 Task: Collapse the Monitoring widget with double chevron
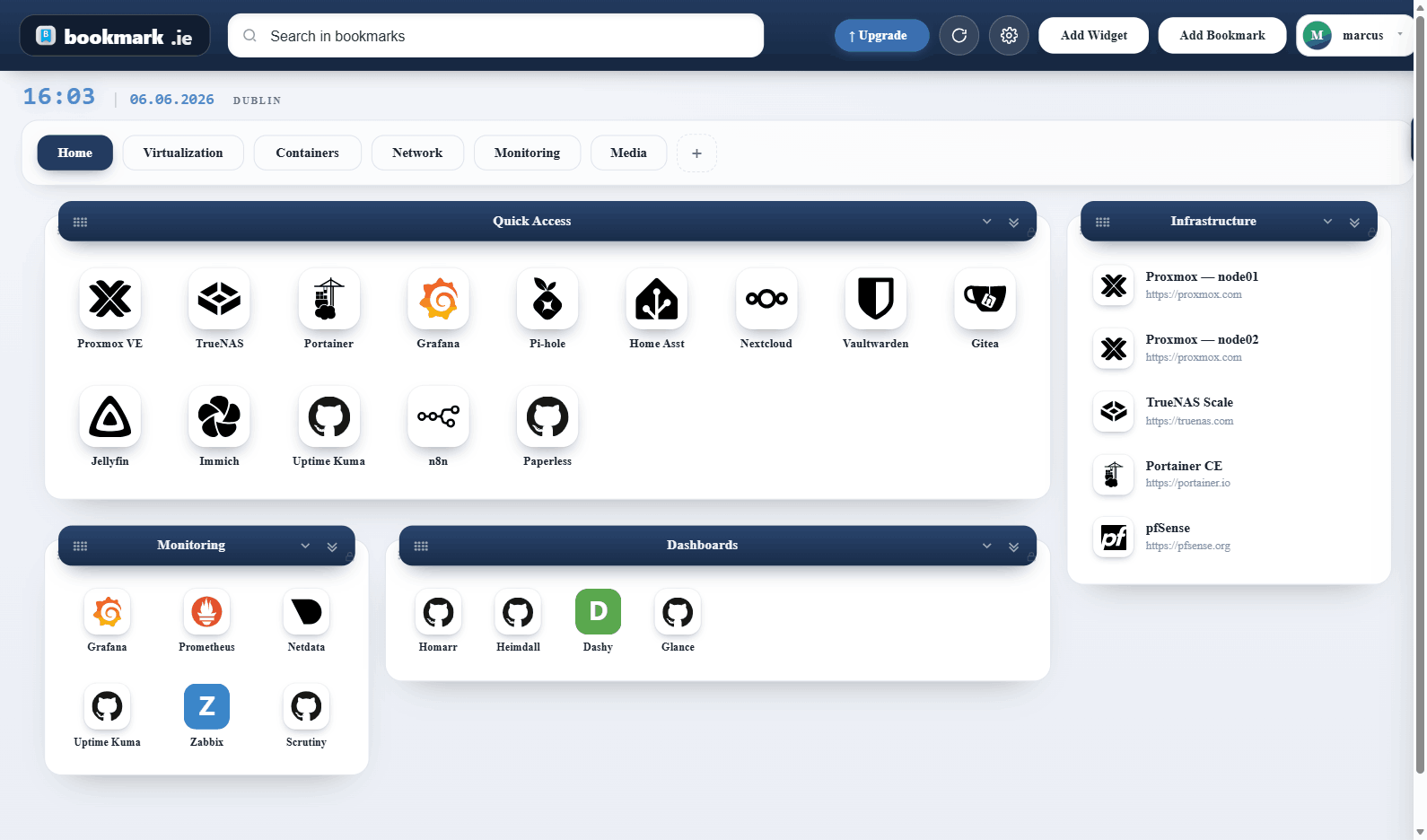tap(332, 547)
